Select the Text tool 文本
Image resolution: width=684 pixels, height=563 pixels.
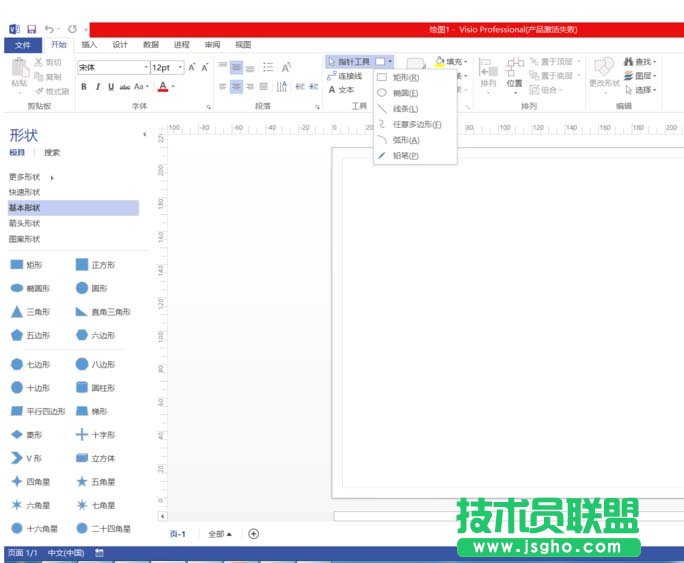(x=341, y=90)
